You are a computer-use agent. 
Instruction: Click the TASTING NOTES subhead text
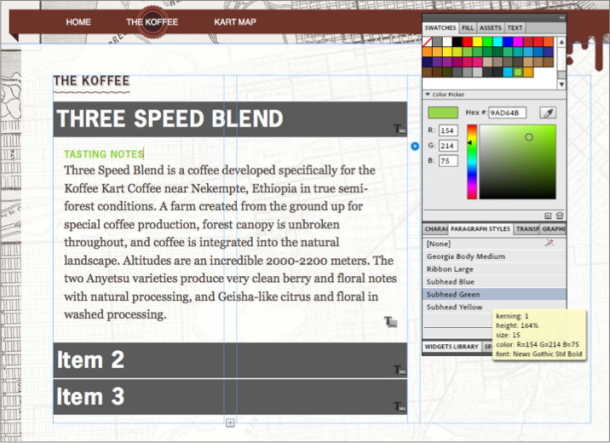tap(104, 154)
